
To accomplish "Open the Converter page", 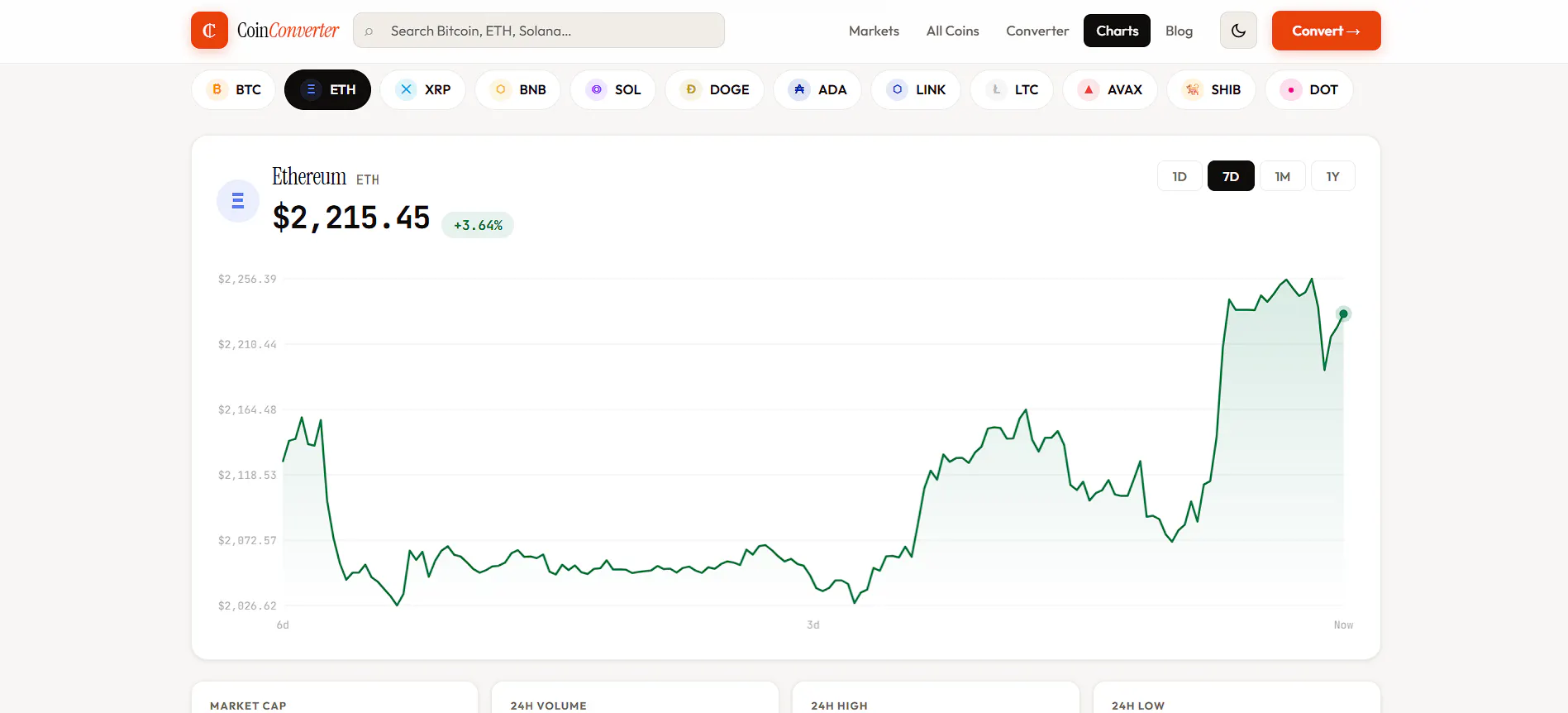I will (1037, 31).
